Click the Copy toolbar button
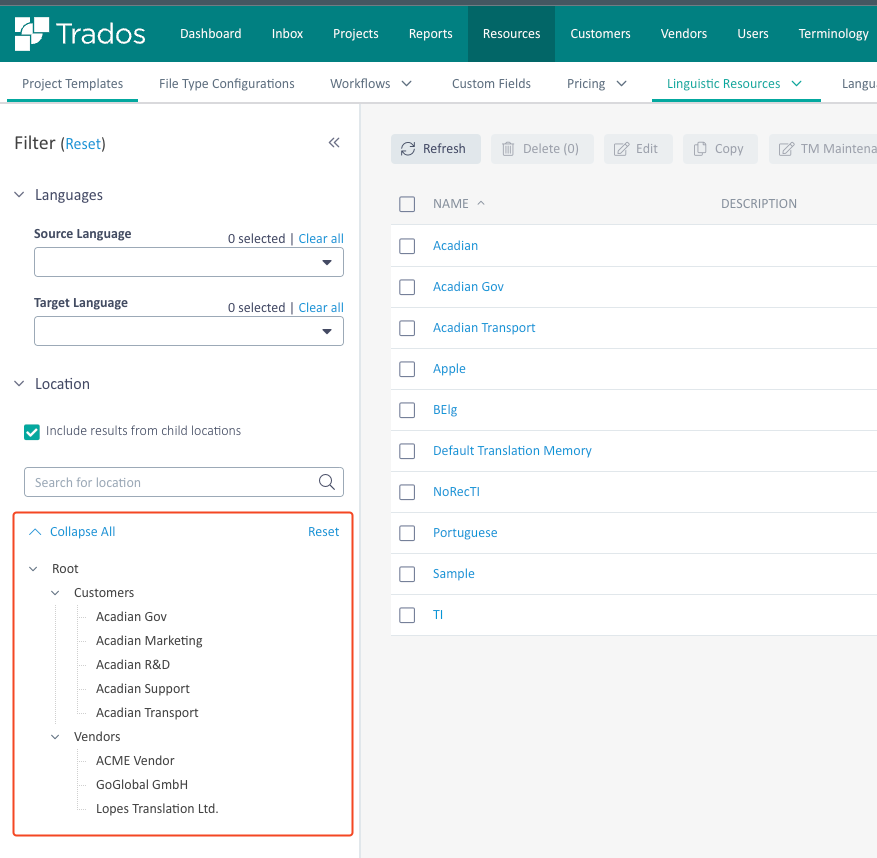 [x=719, y=149]
